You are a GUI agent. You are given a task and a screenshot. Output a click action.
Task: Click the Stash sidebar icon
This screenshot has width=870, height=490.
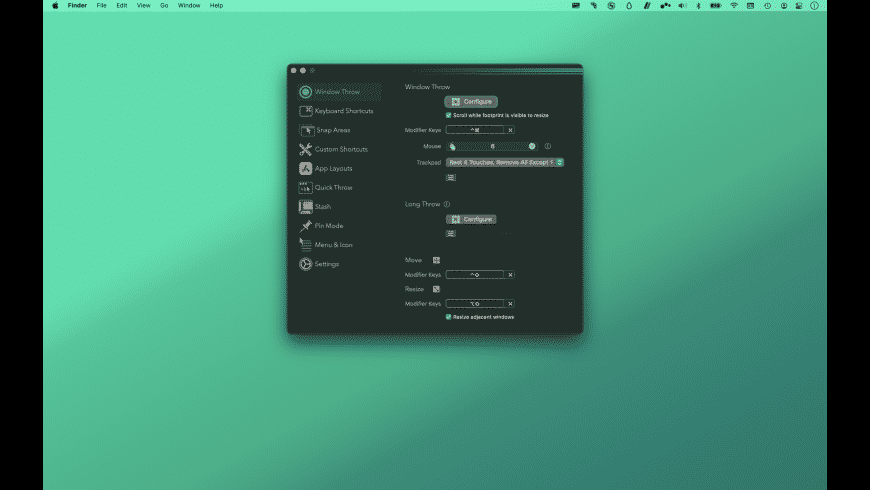click(306, 206)
